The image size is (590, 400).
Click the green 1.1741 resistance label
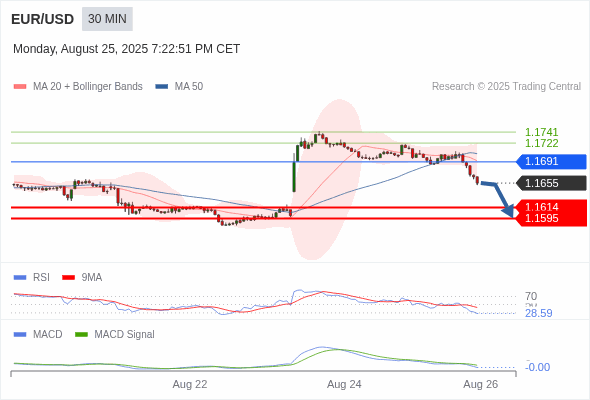(x=541, y=132)
